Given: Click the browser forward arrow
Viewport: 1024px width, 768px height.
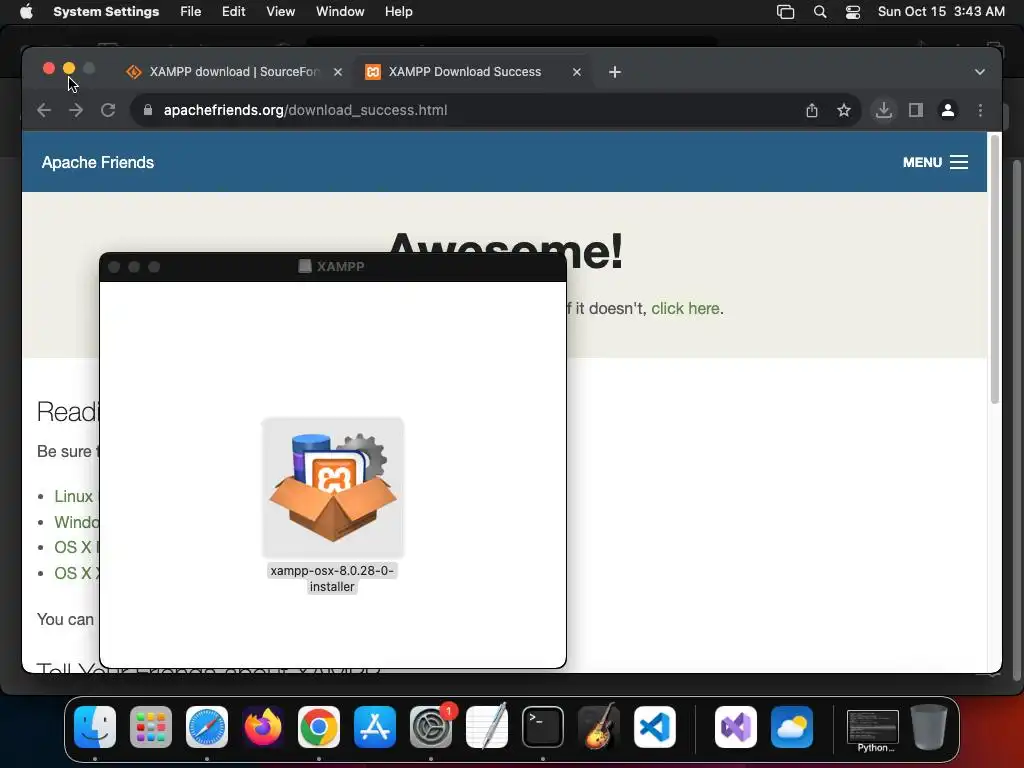Looking at the screenshot, I should (x=76, y=110).
